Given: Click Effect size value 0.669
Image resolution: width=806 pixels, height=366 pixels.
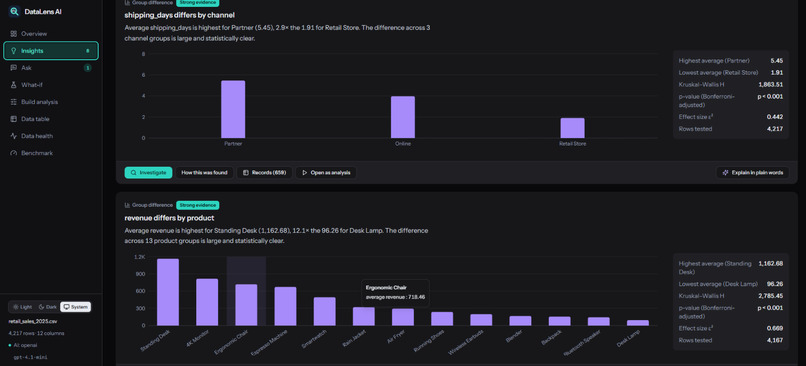Looking at the screenshot, I should (x=775, y=328).
